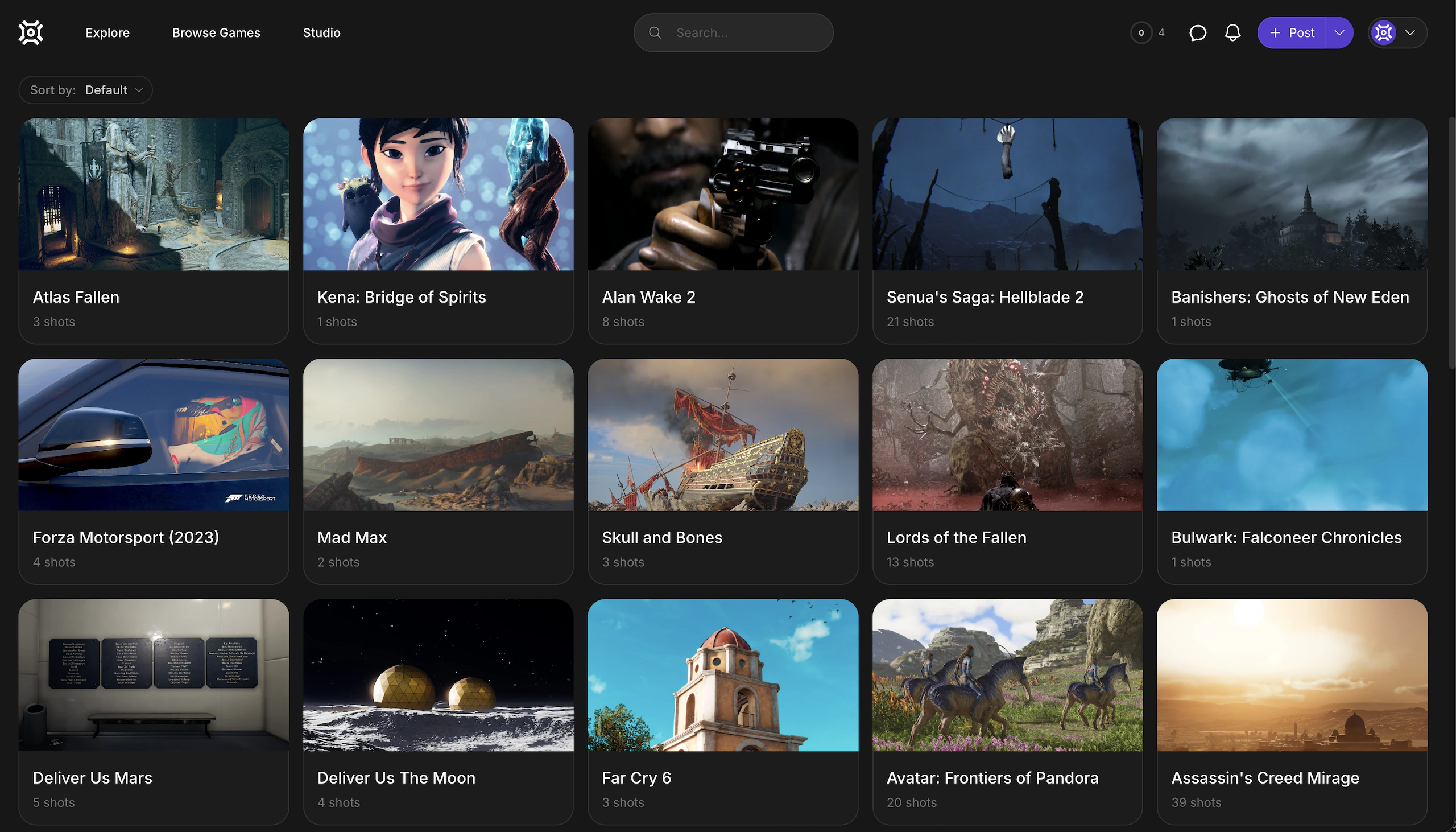Click the Kena: Bridge of Spirits title
Screen dimensions: 1456x832
click(x=402, y=297)
